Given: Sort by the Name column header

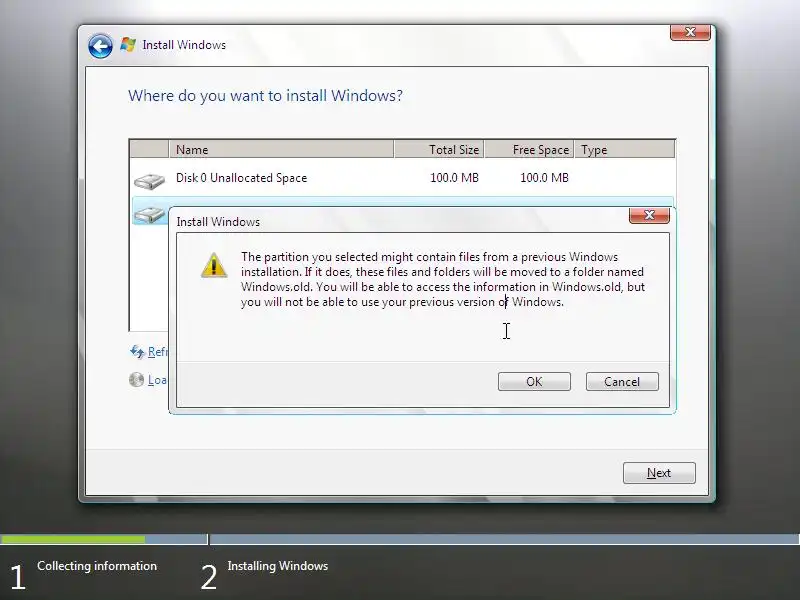Looking at the screenshot, I should [x=281, y=149].
